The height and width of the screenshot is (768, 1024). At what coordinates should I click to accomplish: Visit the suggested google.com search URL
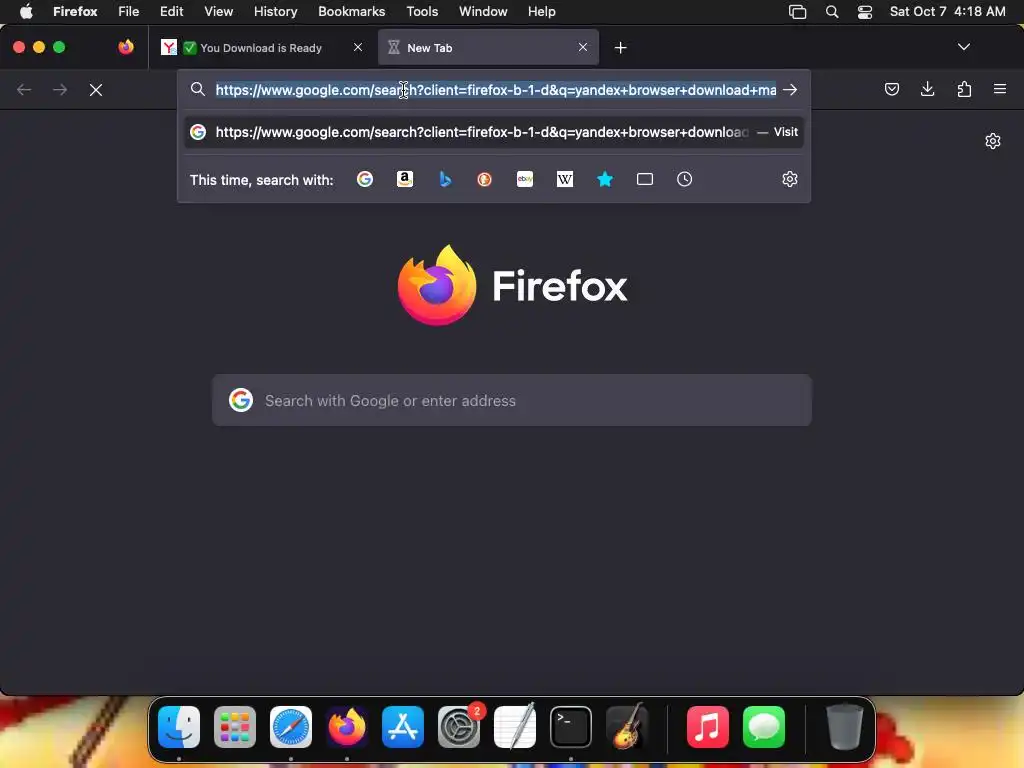[x=494, y=132]
